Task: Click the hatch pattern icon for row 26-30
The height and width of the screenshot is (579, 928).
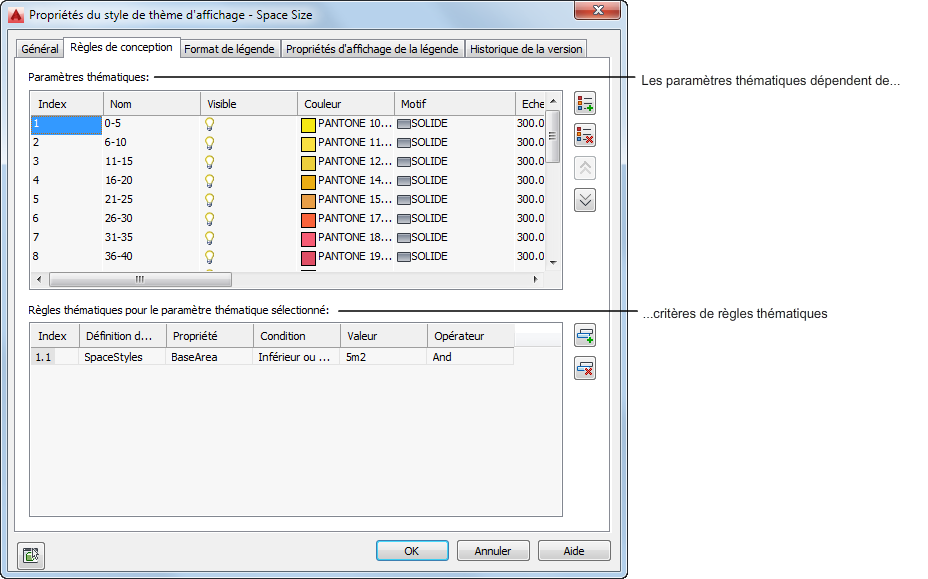Action: [404, 219]
